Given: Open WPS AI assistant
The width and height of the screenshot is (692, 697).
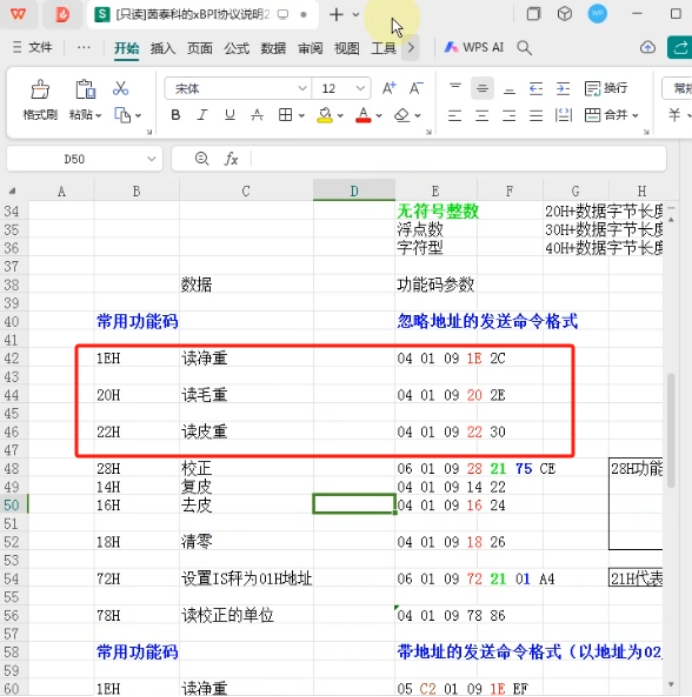Looking at the screenshot, I should pos(474,48).
